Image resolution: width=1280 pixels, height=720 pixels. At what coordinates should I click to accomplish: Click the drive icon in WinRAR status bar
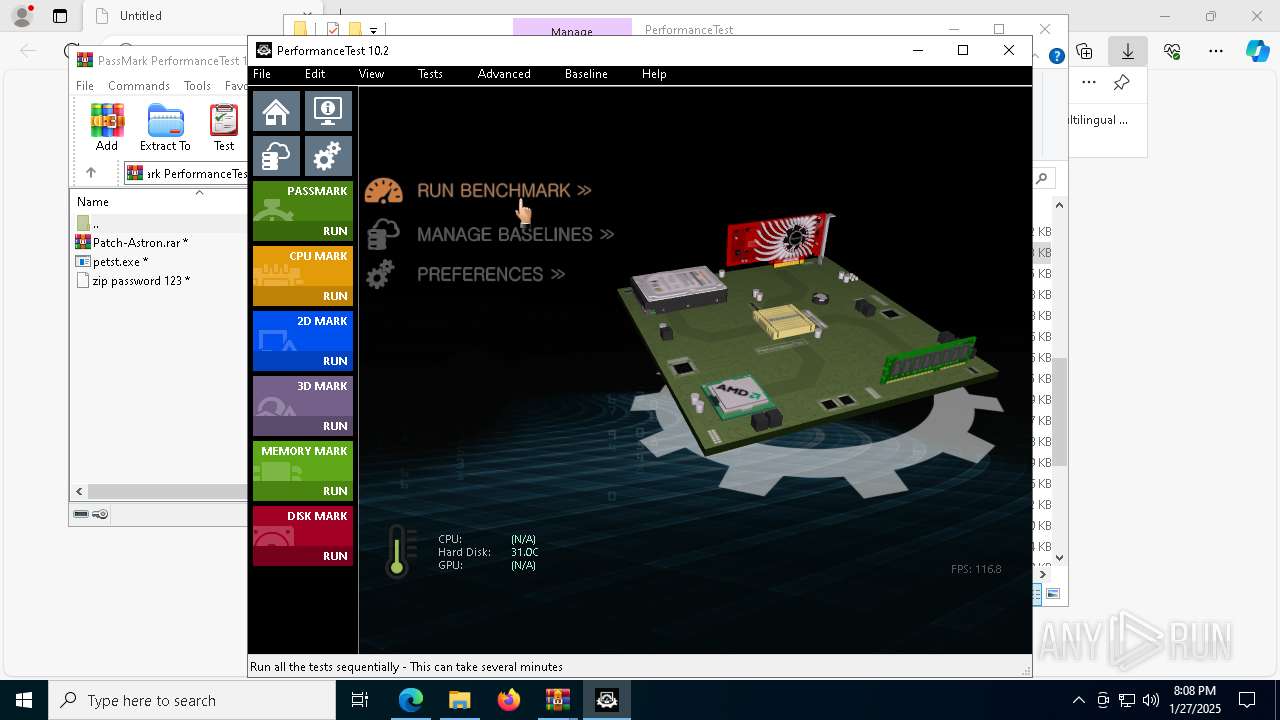tap(81, 514)
